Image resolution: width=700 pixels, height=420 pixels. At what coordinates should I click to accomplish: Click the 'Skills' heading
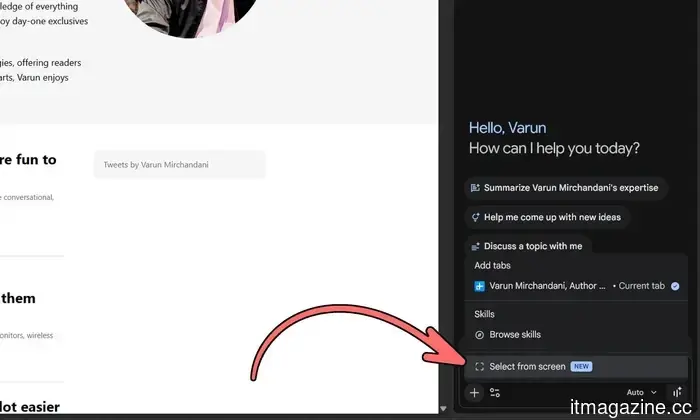(x=484, y=314)
